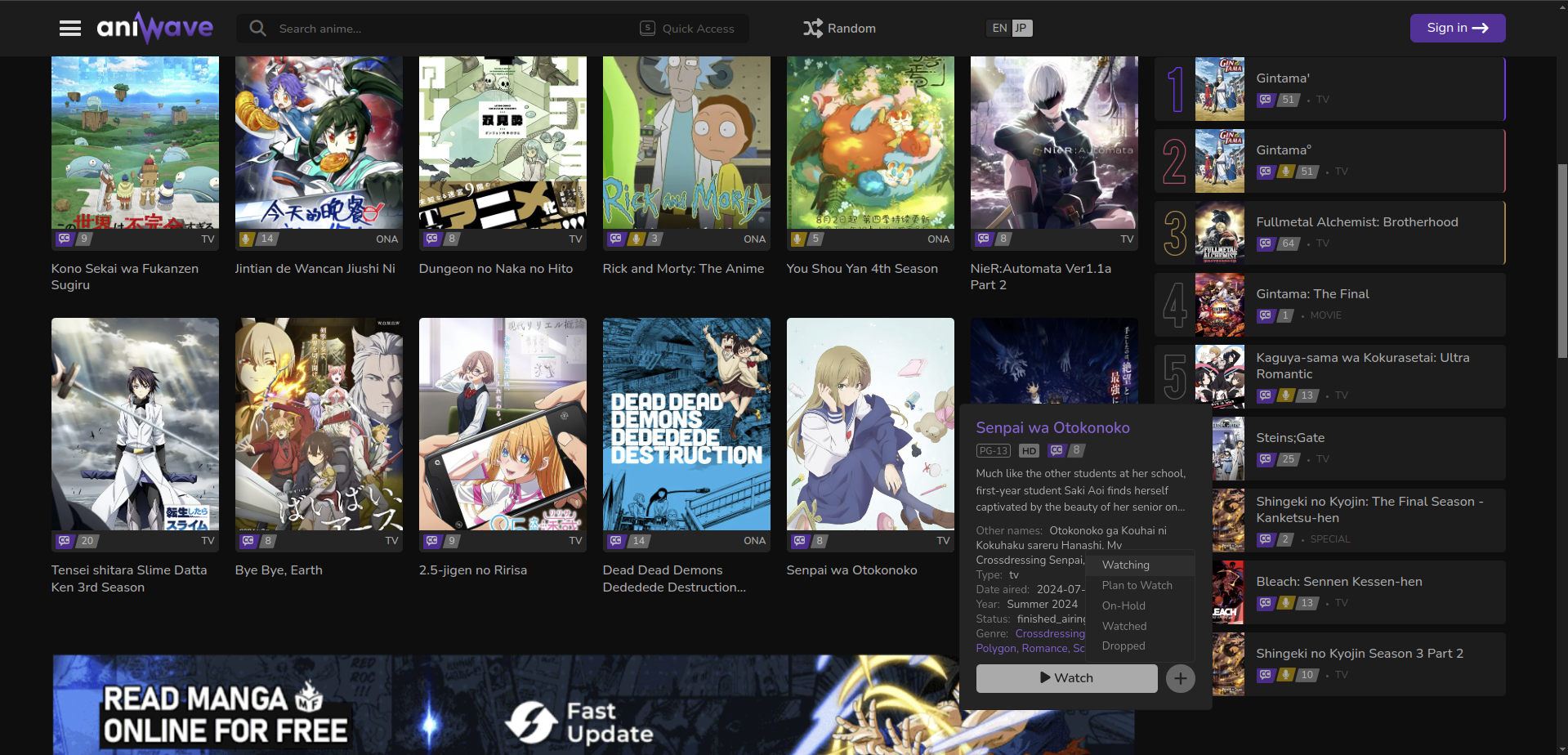Click the Read Manga Online For Free banner
This screenshot has width=1568, height=755.
click(593, 704)
